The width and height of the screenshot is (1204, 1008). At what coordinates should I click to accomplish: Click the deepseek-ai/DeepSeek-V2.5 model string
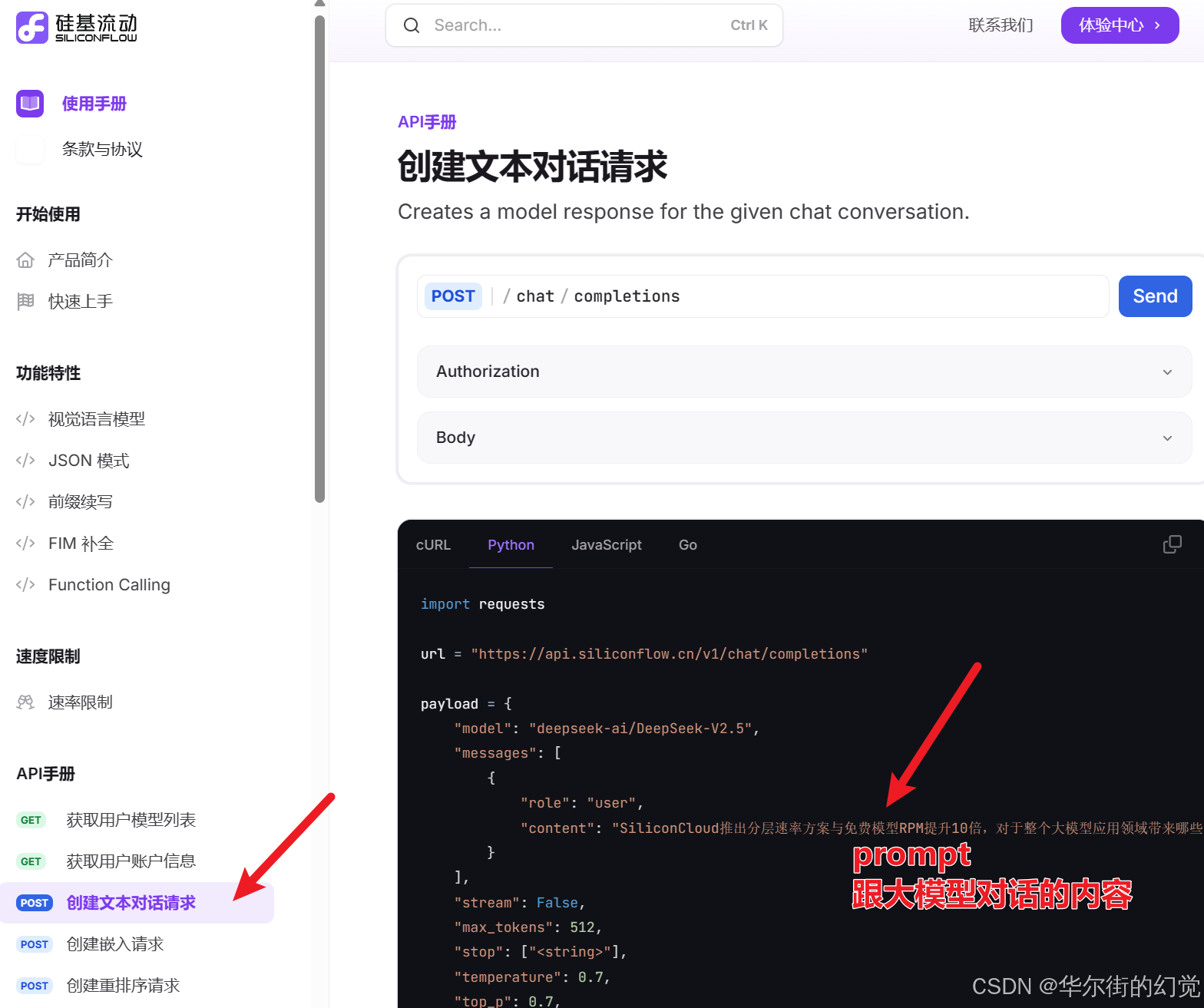point(640,729)
